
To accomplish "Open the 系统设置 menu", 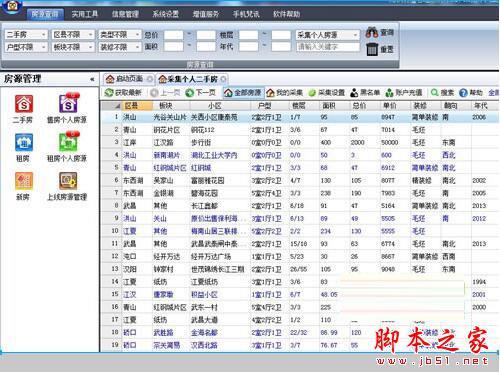I will [x=166, y=14].
